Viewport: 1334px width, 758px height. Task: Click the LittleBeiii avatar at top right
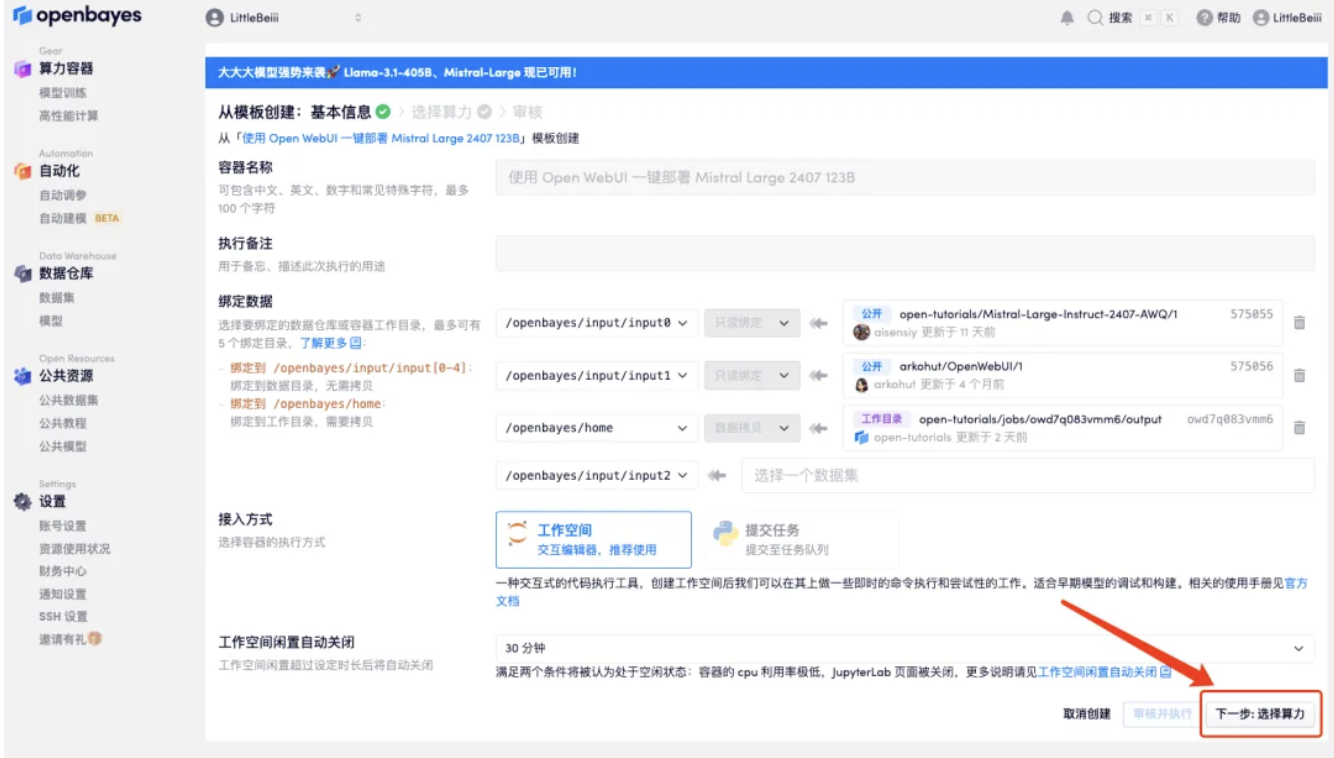click(1261, 18)
